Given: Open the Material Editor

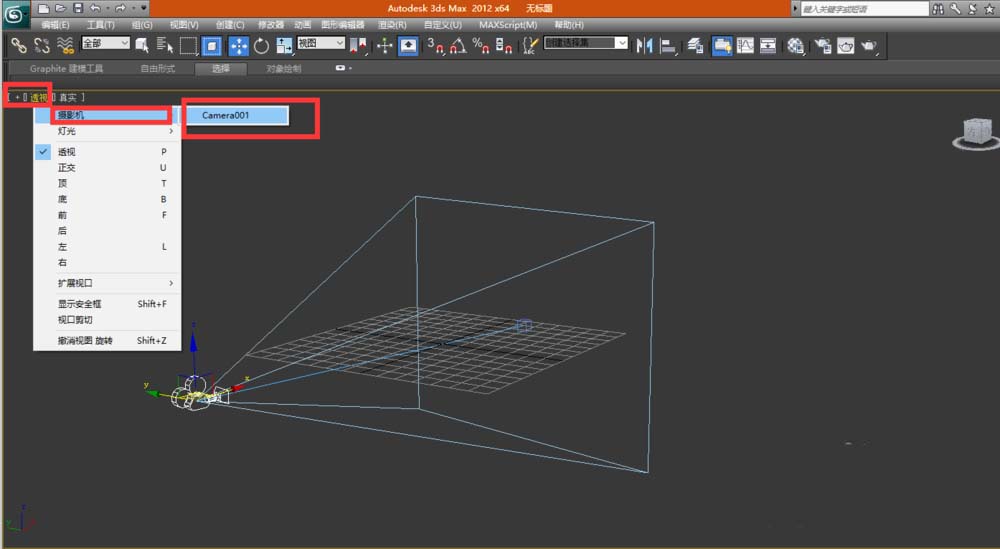Looking at the screenshot, I should click(x=795, y=45).
